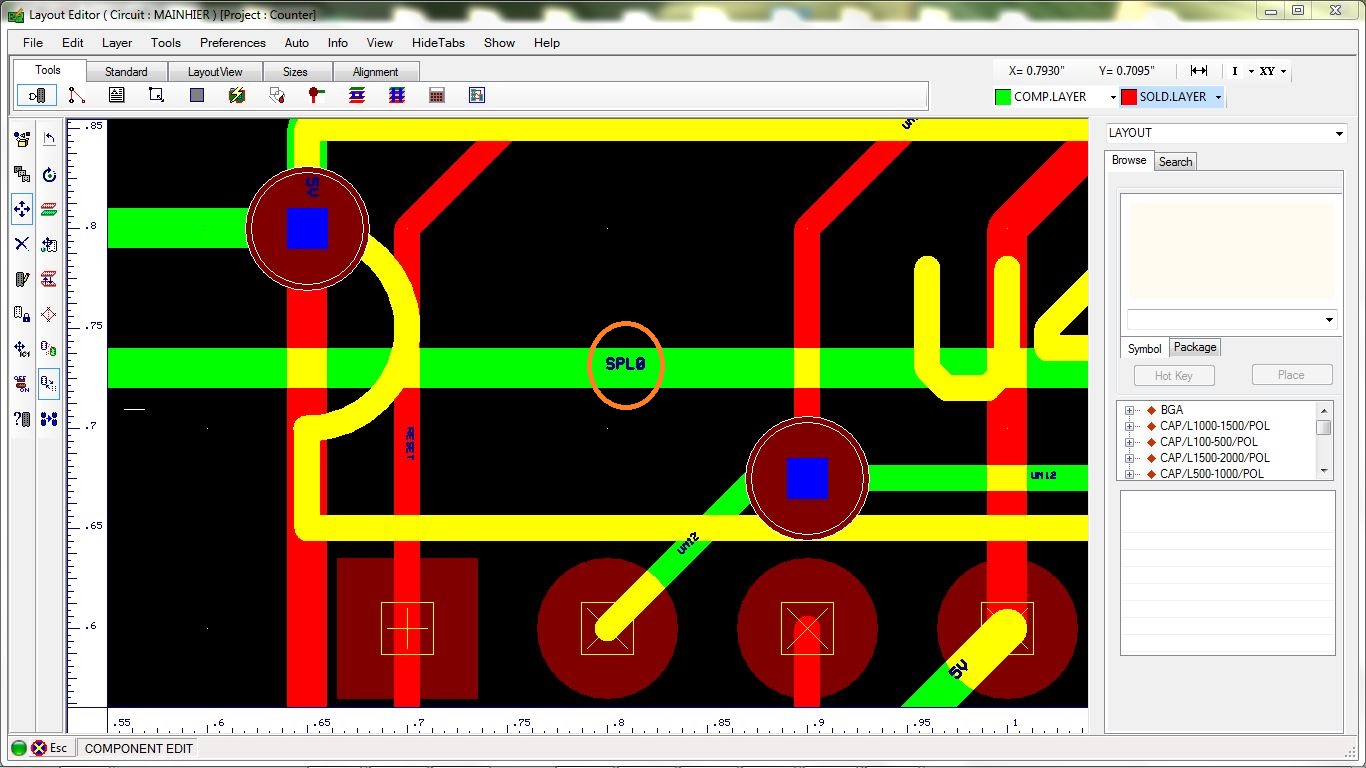Click the blue square via labeled 5V
The height and width of the screenshot is (768, 1366).
coord(307,229)
